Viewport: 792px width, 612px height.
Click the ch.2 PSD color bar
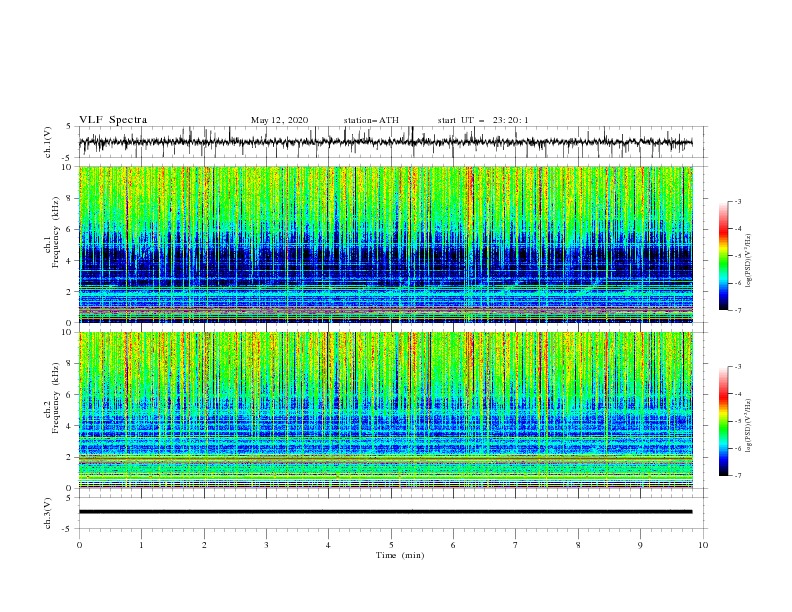723,421
